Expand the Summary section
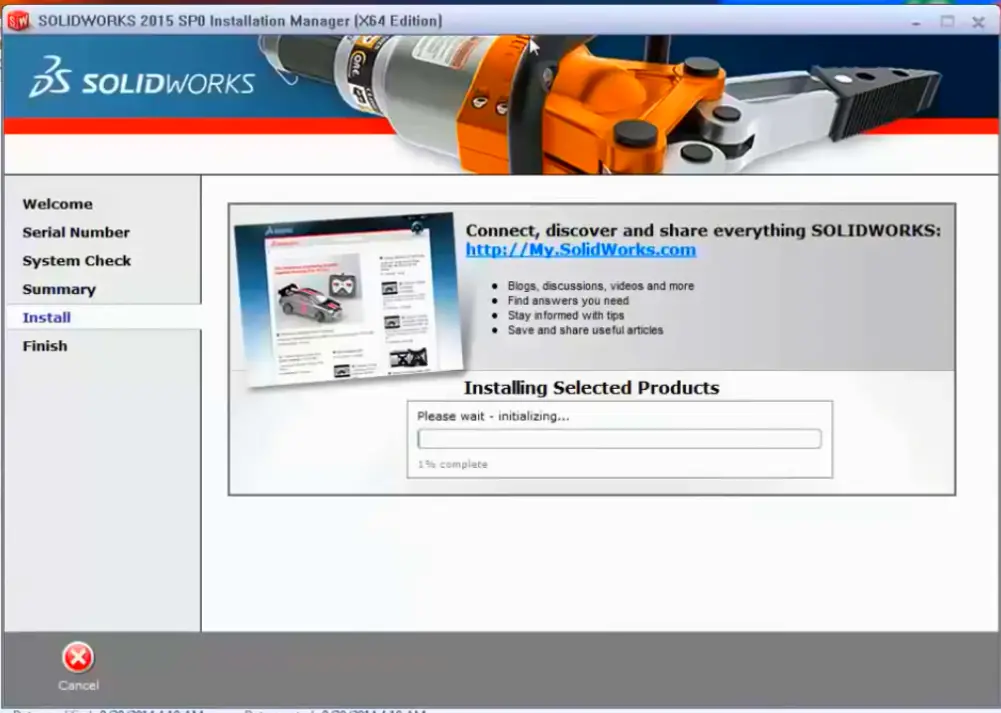This screenshot has height=713, width=1001. (x=59, y=289)
